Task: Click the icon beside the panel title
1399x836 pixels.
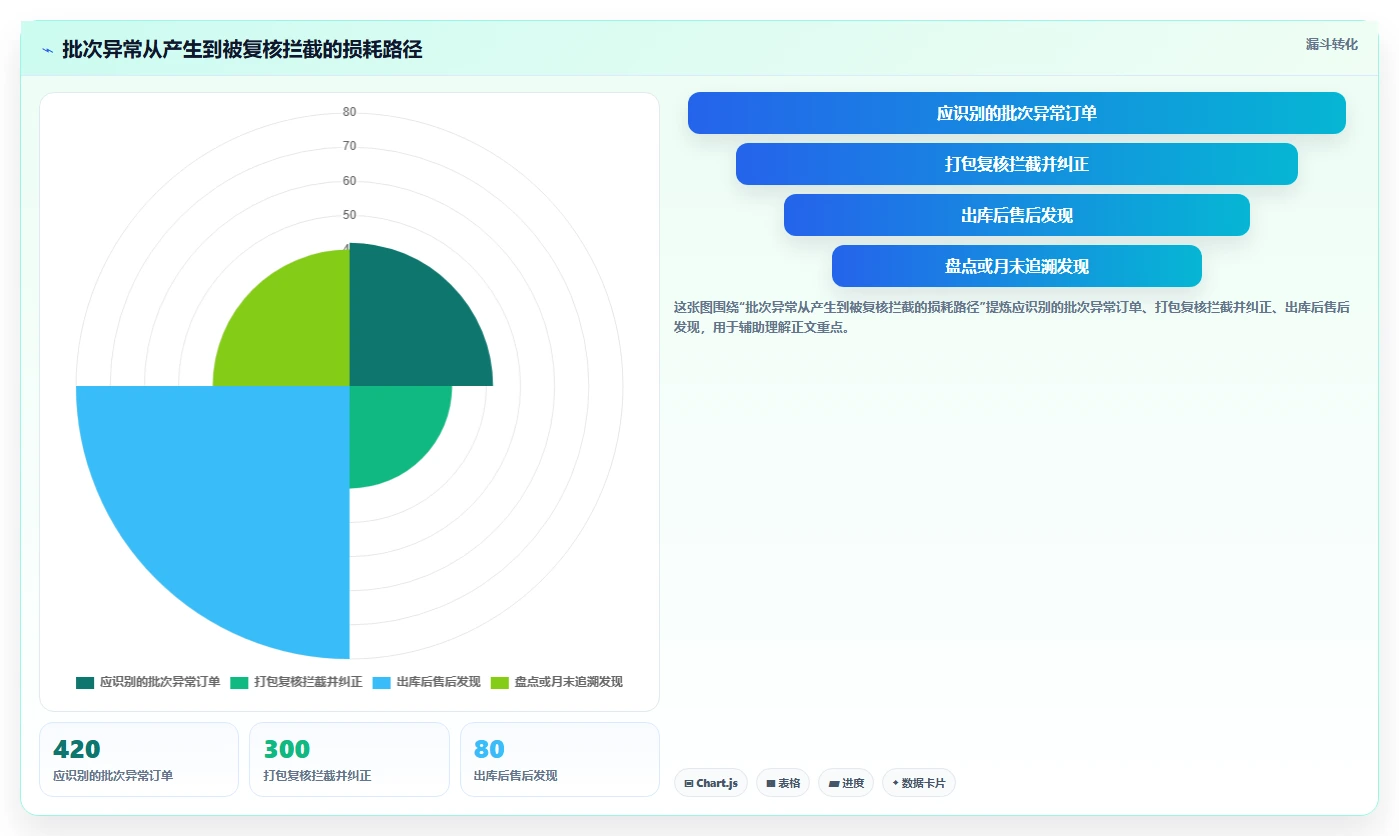Action: (47, 50)
